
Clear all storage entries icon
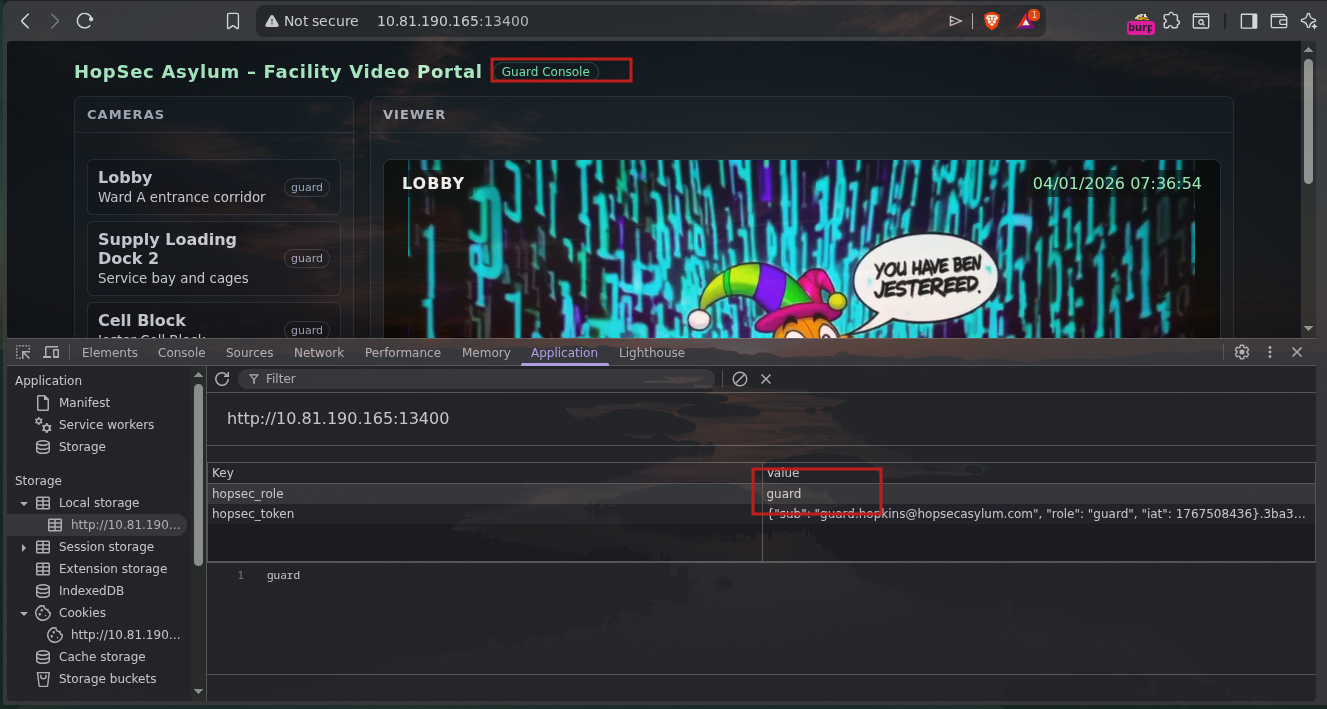tap(740, 379)
